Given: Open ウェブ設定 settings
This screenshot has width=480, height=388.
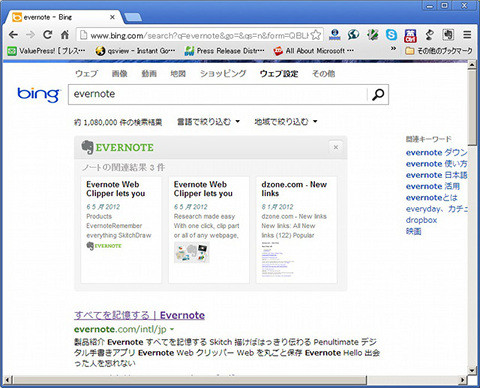Looking at the screenshot, I should [279, 74].
